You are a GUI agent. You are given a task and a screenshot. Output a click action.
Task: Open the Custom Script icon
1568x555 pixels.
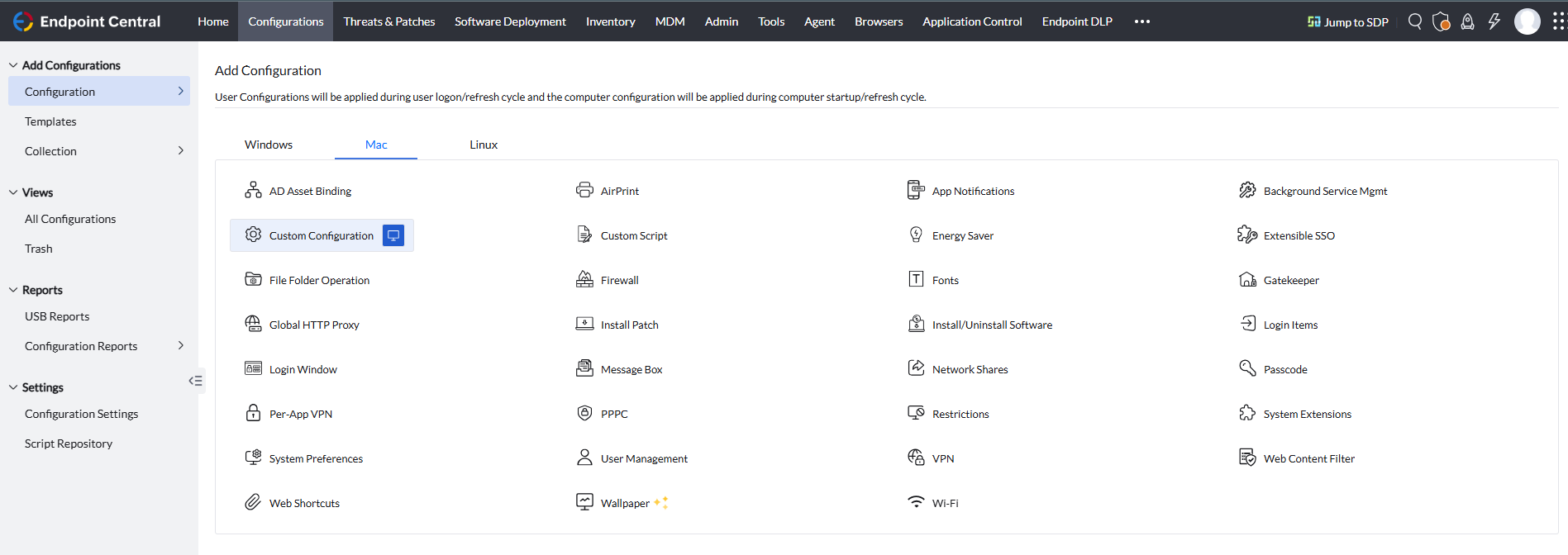(584, 235)
